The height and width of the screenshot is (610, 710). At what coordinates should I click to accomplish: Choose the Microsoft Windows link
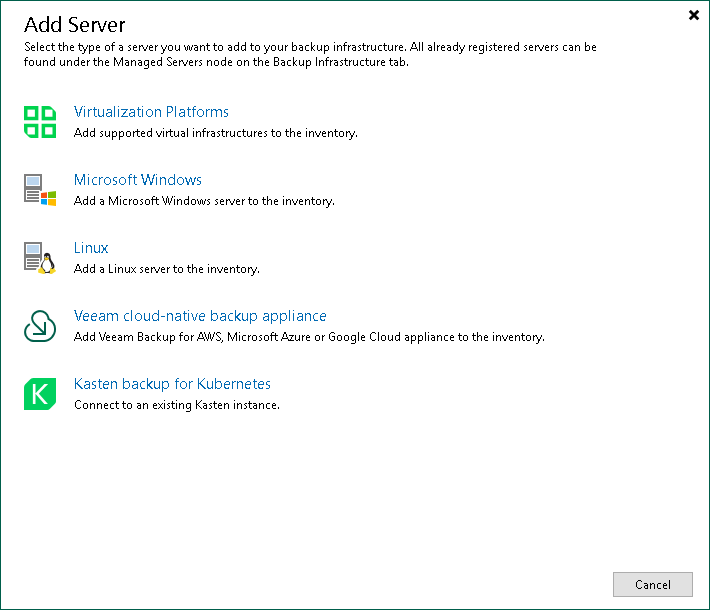pyautogui.click(x=138, y=180)
